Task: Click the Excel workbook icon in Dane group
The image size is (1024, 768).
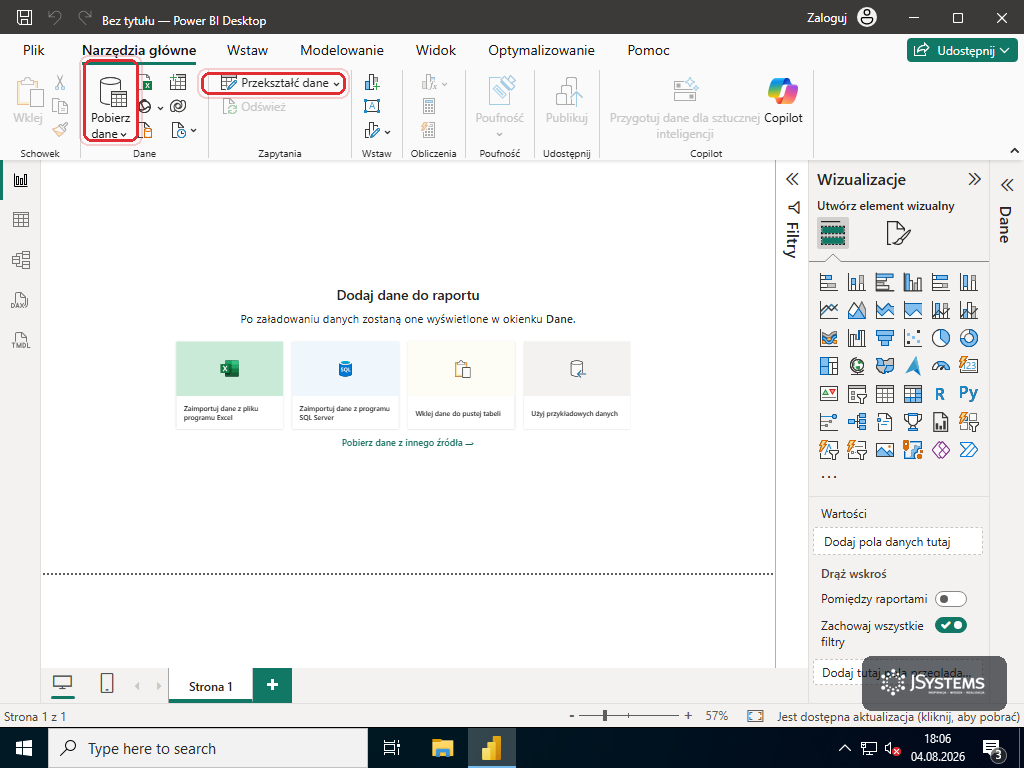Action: [x=146, y=82]
